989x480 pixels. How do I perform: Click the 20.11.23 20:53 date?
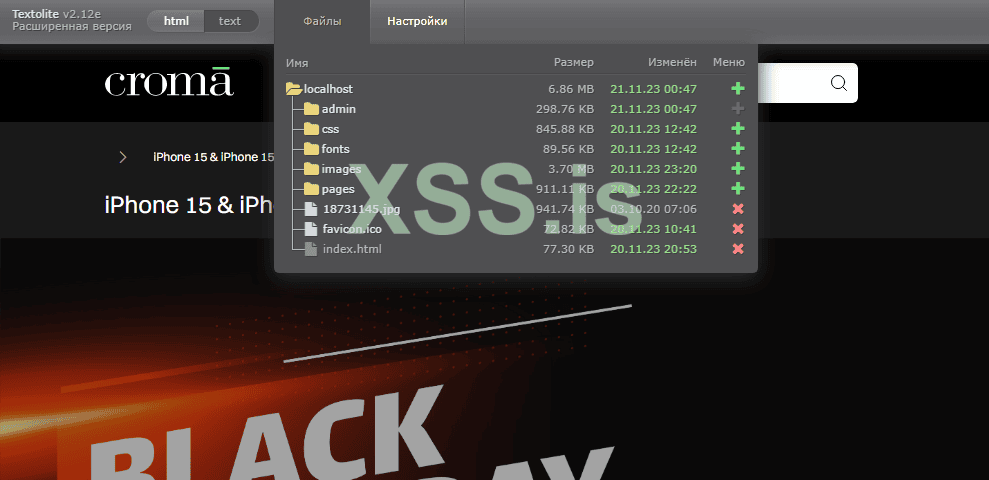[653, 249]
